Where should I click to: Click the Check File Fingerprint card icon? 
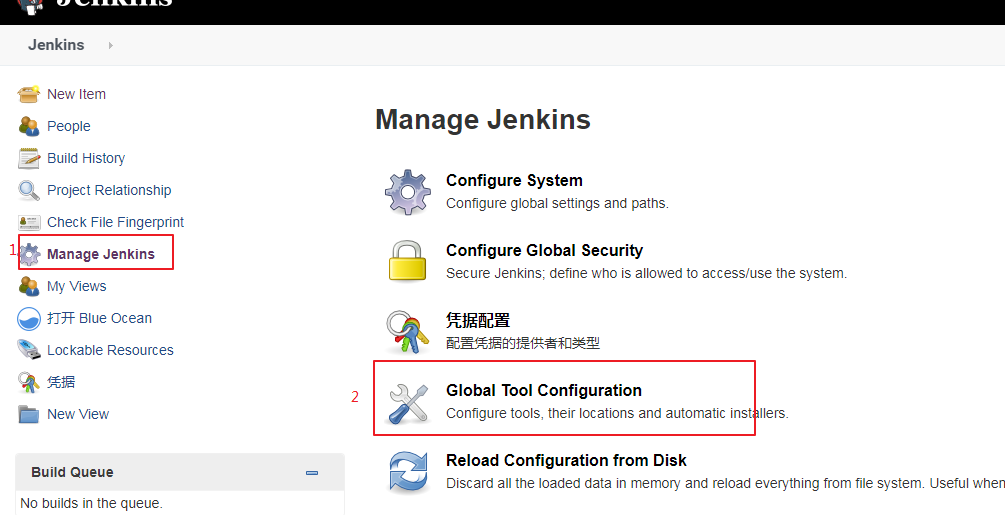click(29, 222)
